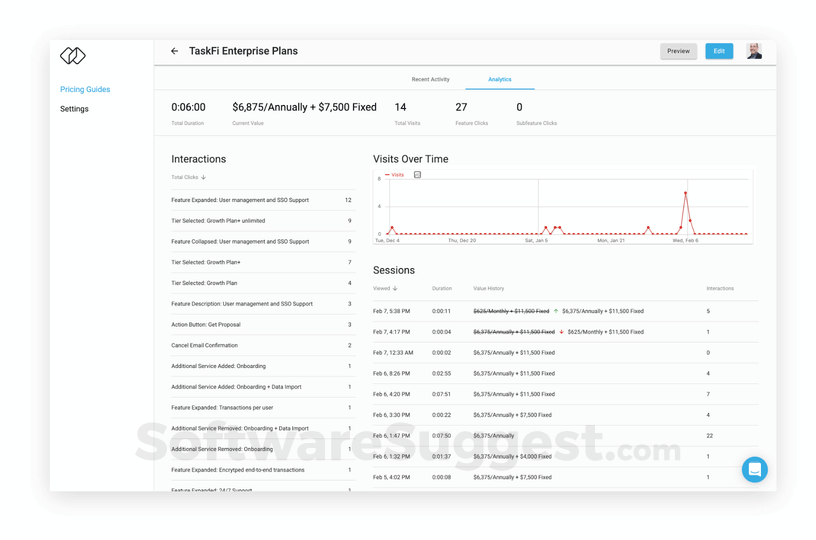Screen dimensions: 816x540
Task: Click Action Button: Get Proposal row
Action: (x=263, y=325)
